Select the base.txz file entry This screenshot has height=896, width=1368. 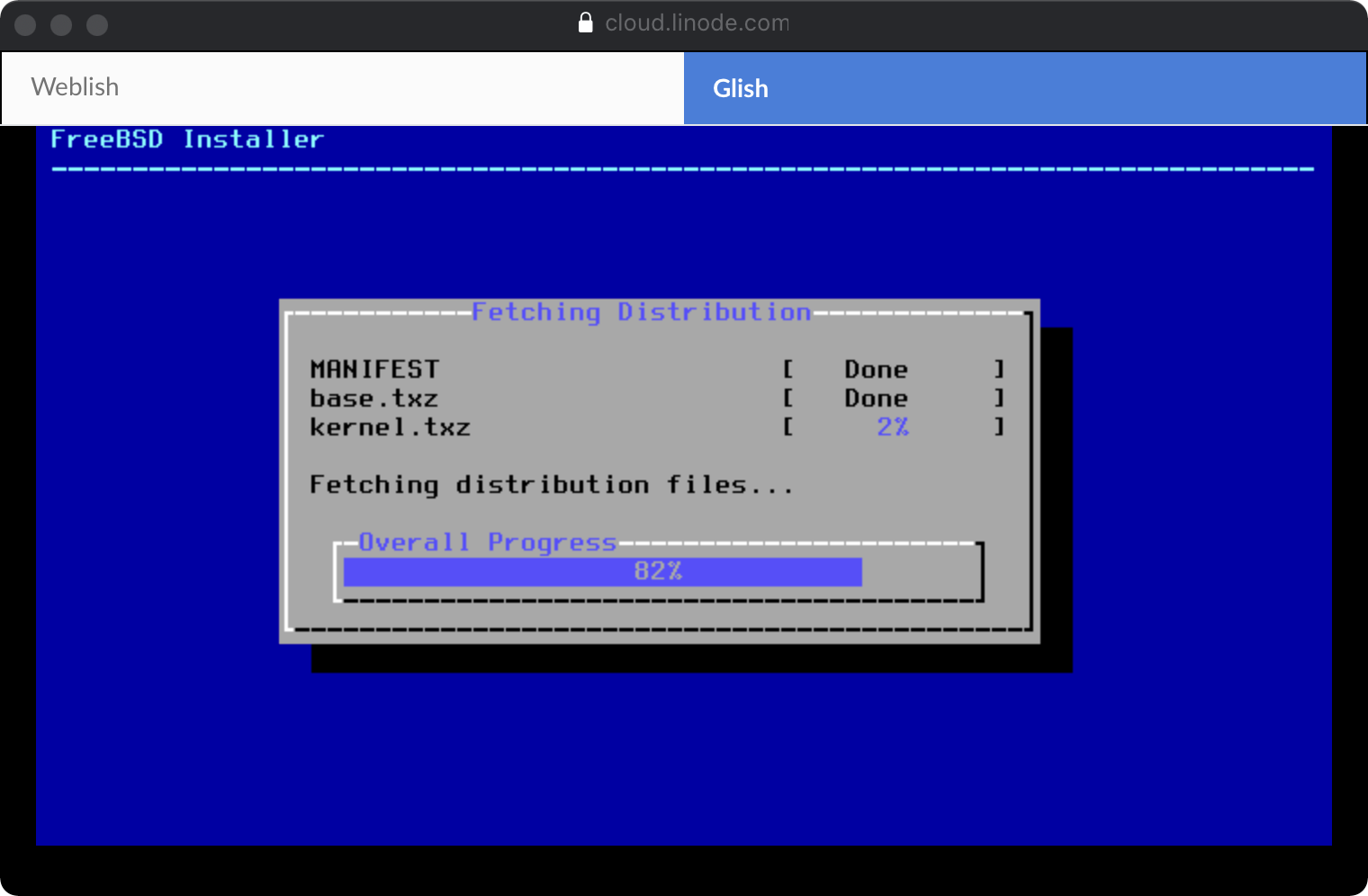click(x=373, y=399)
